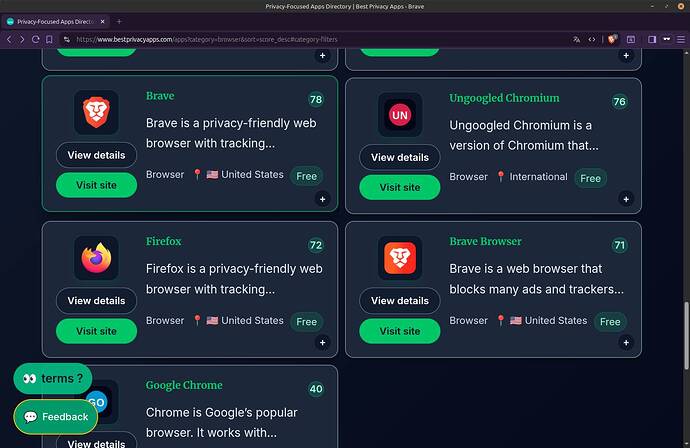Click the score badge 78 on Brave
The height and width of the screenshot is (448, 690).
[x=316, y=99]
